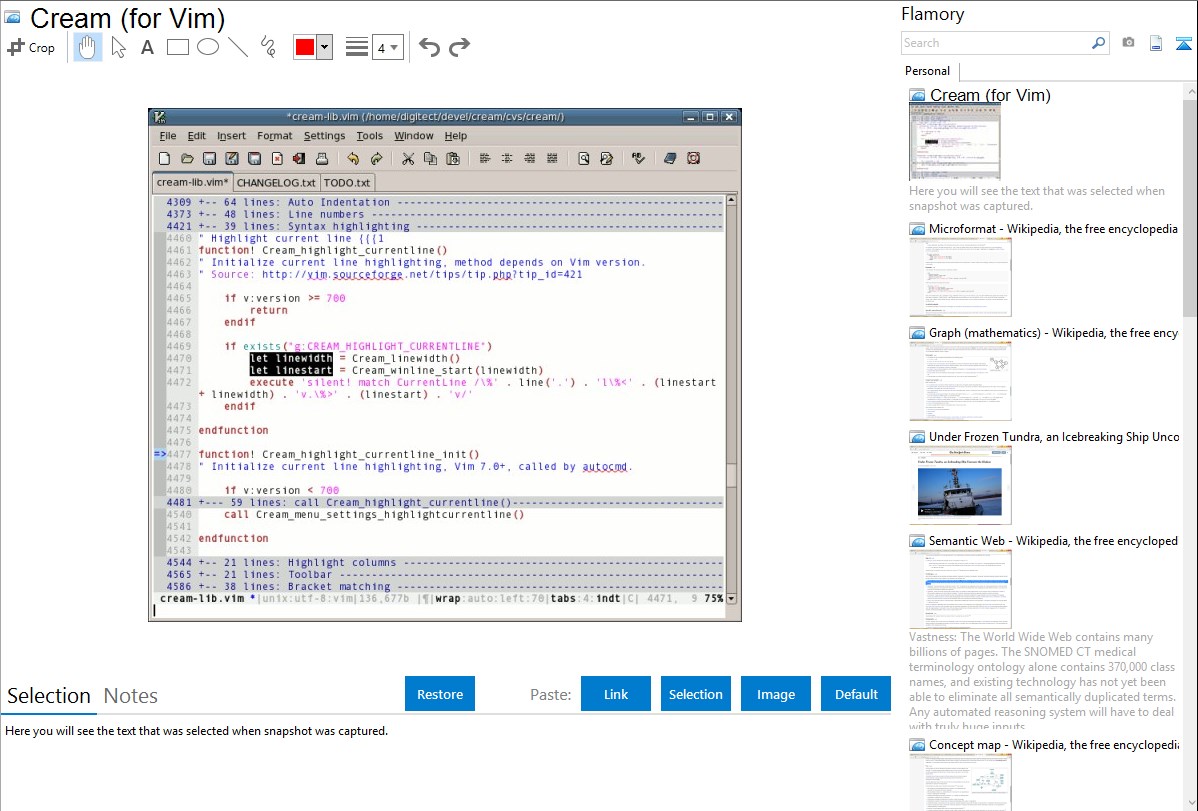Open the Graph (mathematics) snapshot thumbnail
This screenshot has height=811, width=1198.
[x=960, y=381]
